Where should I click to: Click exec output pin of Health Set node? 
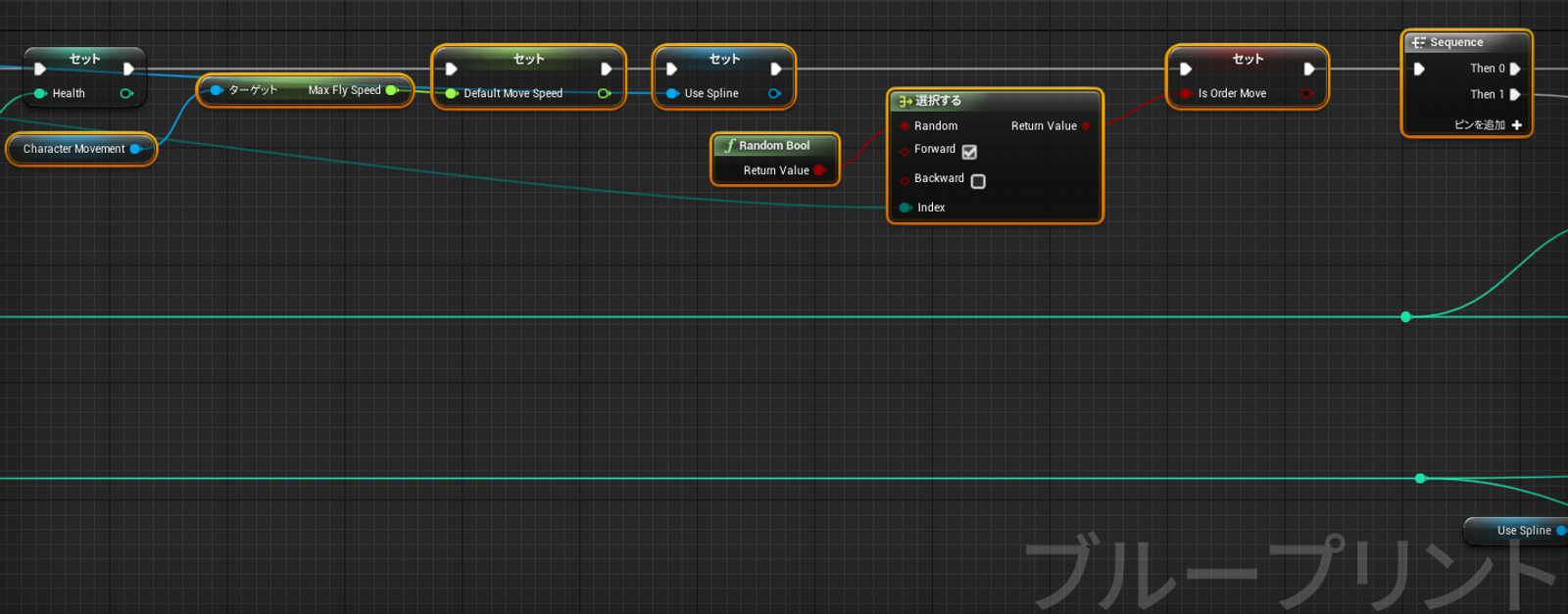[x=128, y=69]
